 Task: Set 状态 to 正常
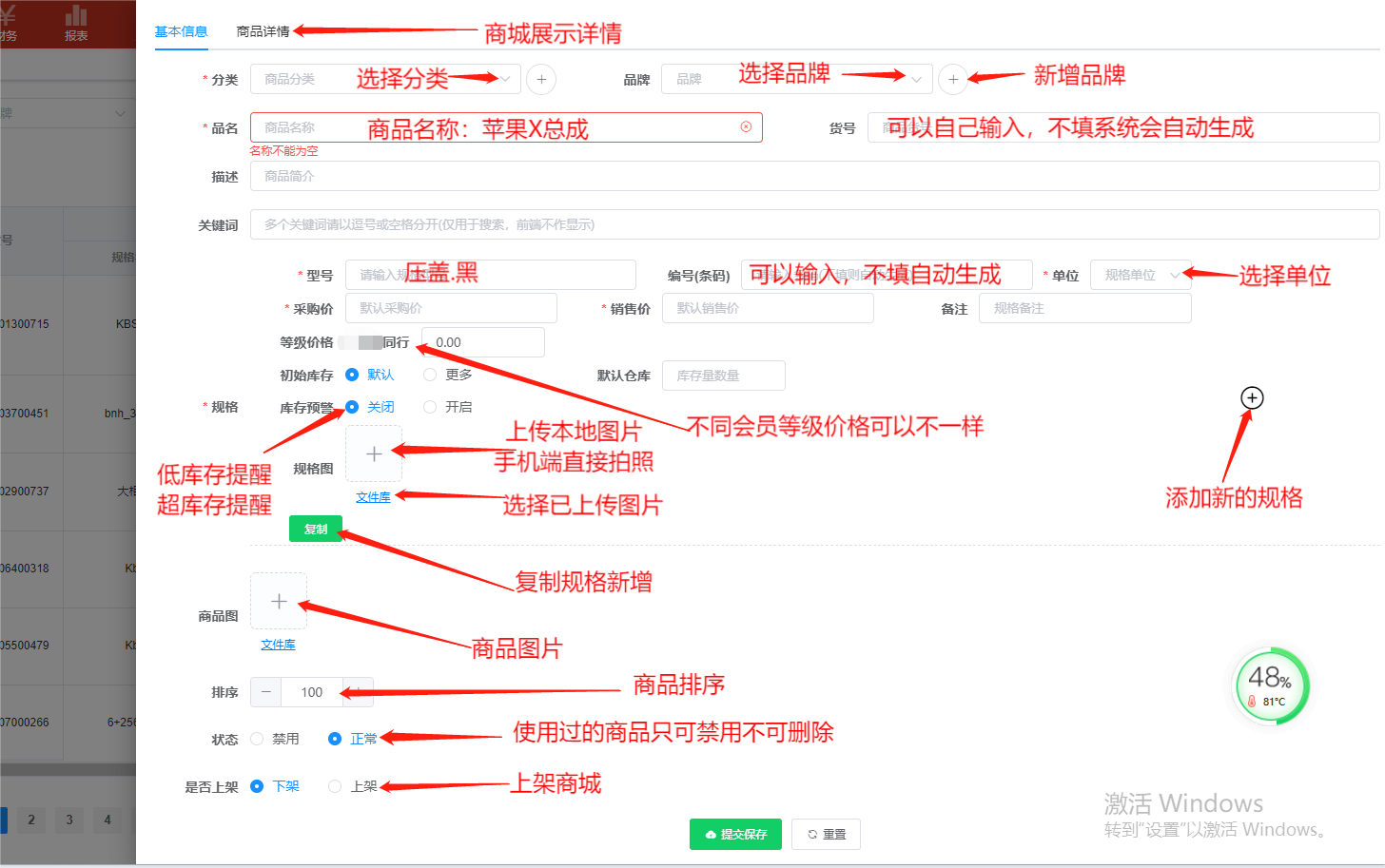point(353,739)
